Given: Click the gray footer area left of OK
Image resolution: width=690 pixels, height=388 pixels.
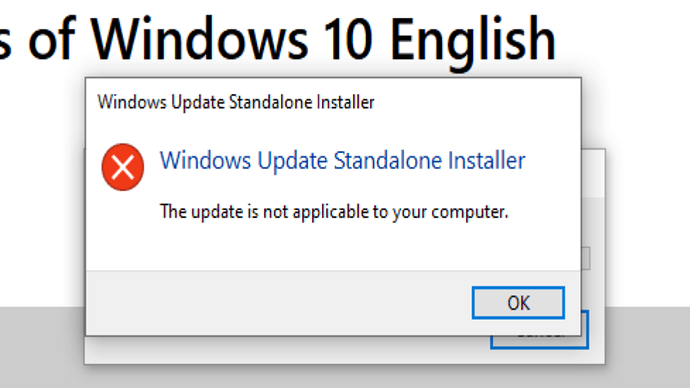Looking at the screenshot, I should point(277,303).
